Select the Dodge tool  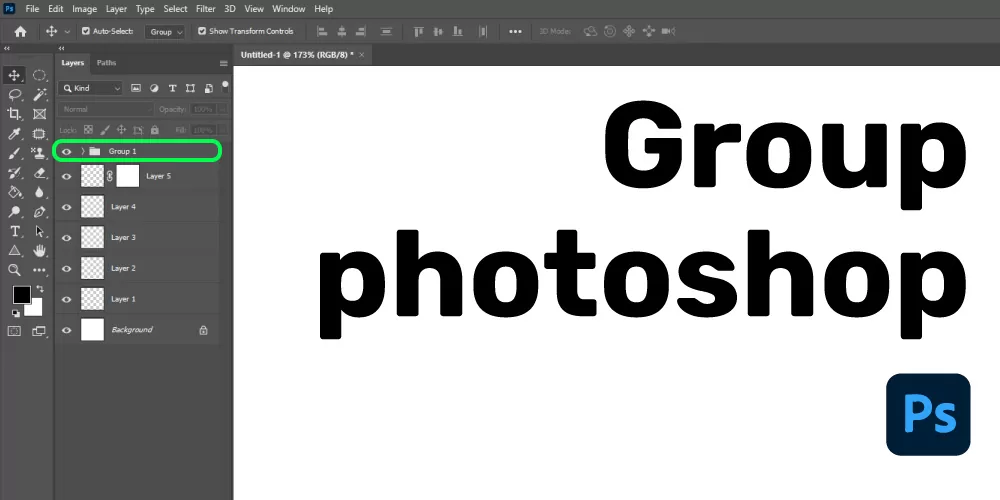tap(14, 212)
